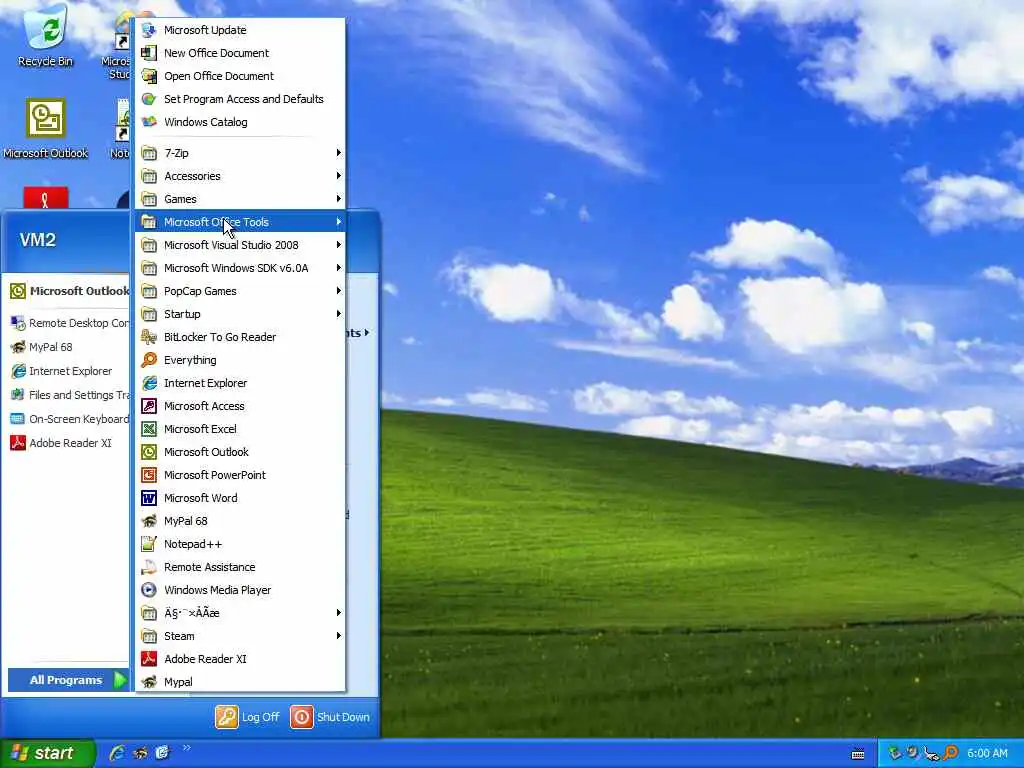This screenshot has width=1024, height=768.
Task: Expand Microsoft Windows SDK v6.0A submenu arrow
Action: point(338,268)
